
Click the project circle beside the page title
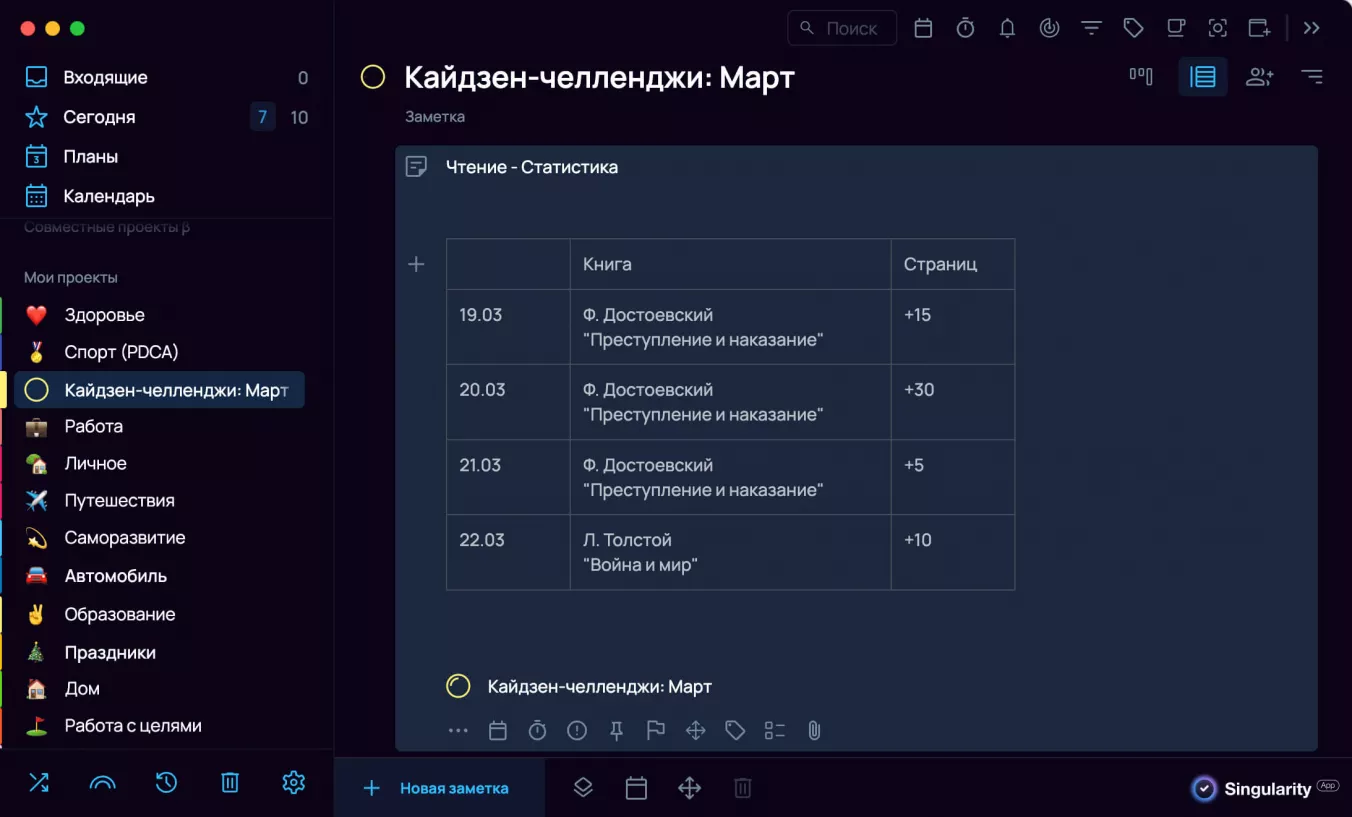click(373, 77)
